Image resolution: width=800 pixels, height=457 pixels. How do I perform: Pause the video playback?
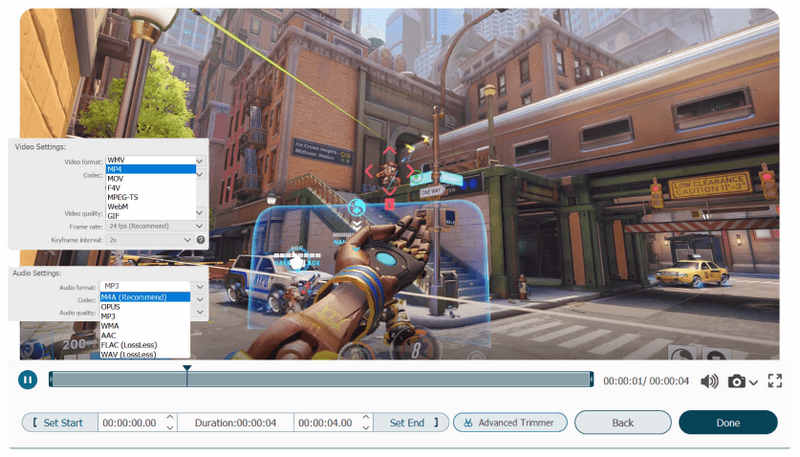point(27,380)
